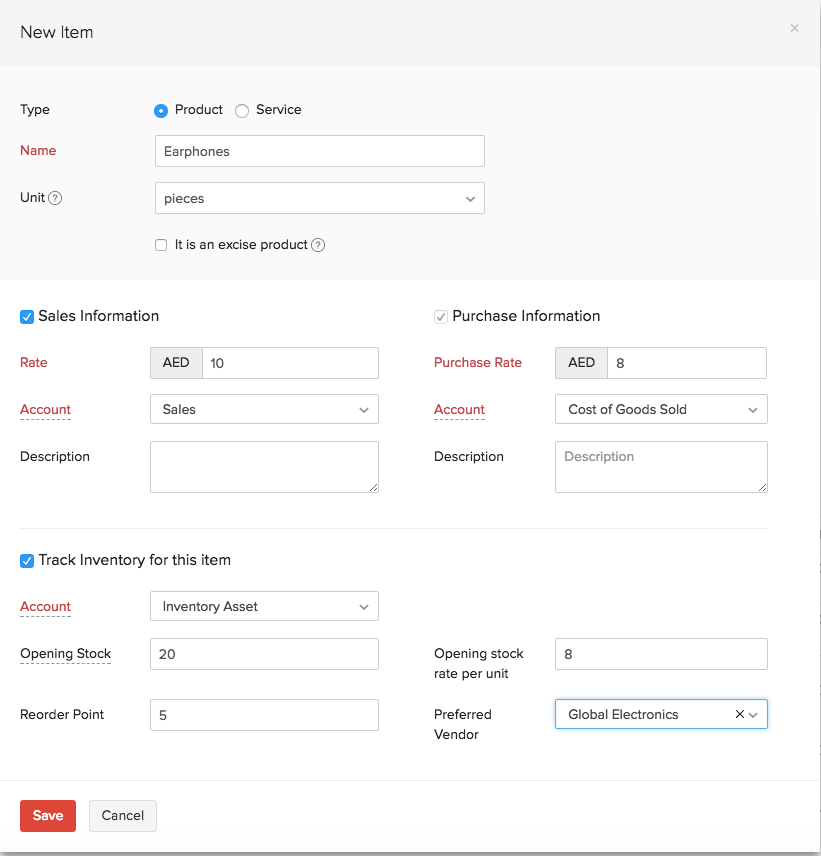
Task: Click the help icon beside excise product label
Action: click(x=318, y=245)
